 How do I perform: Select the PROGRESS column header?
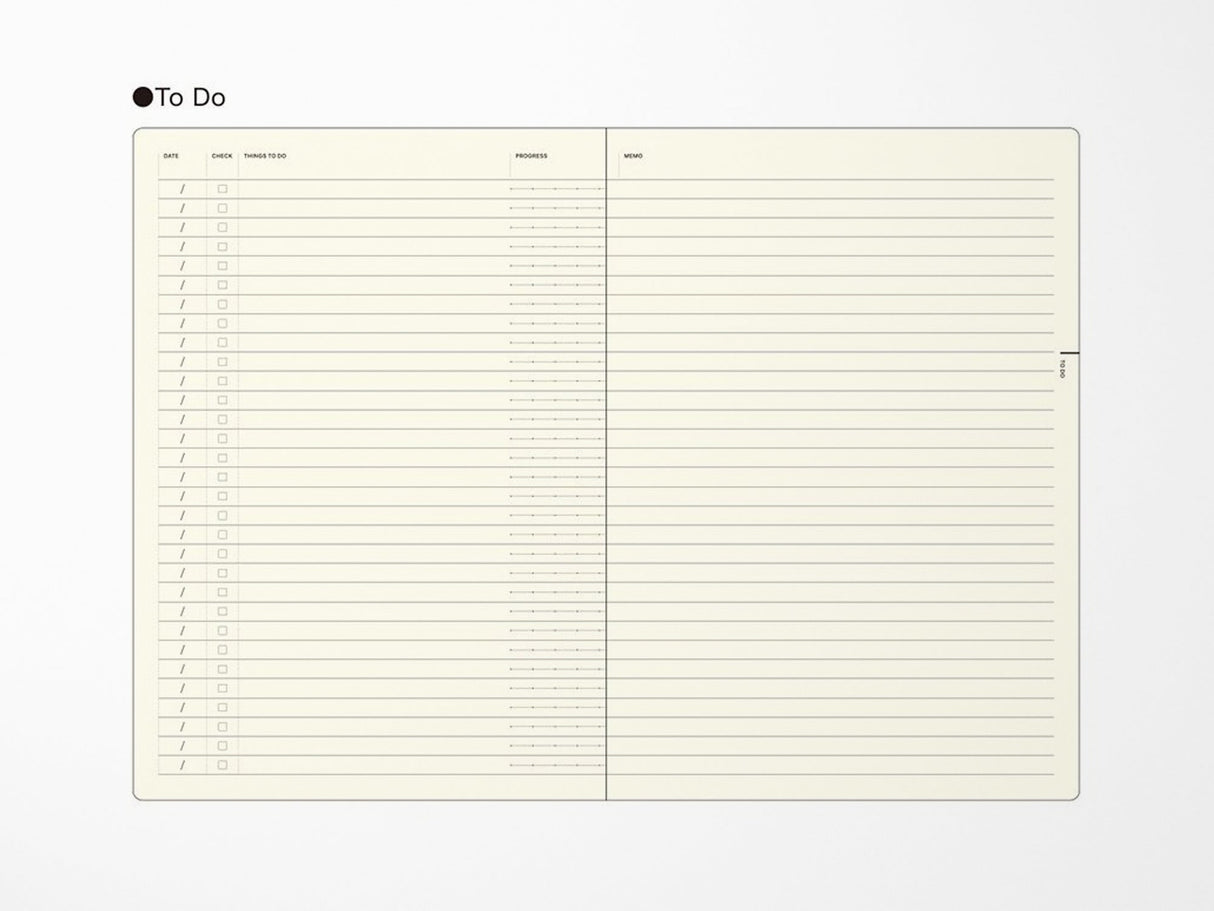[x=530, y=156]
